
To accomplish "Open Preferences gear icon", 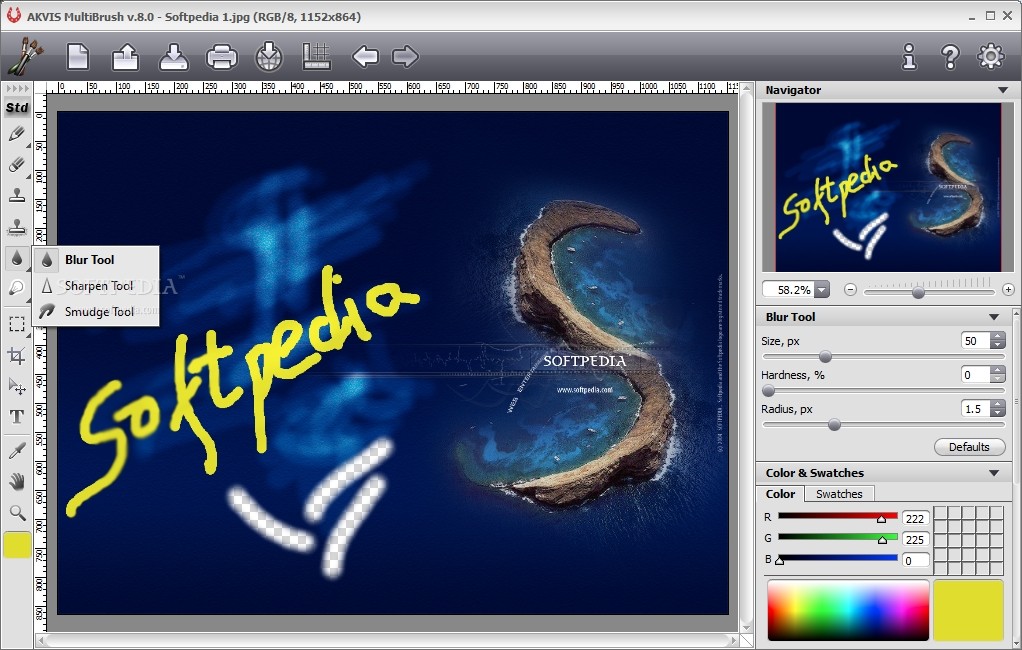I will pyautogui.click(x=991, y=56).
